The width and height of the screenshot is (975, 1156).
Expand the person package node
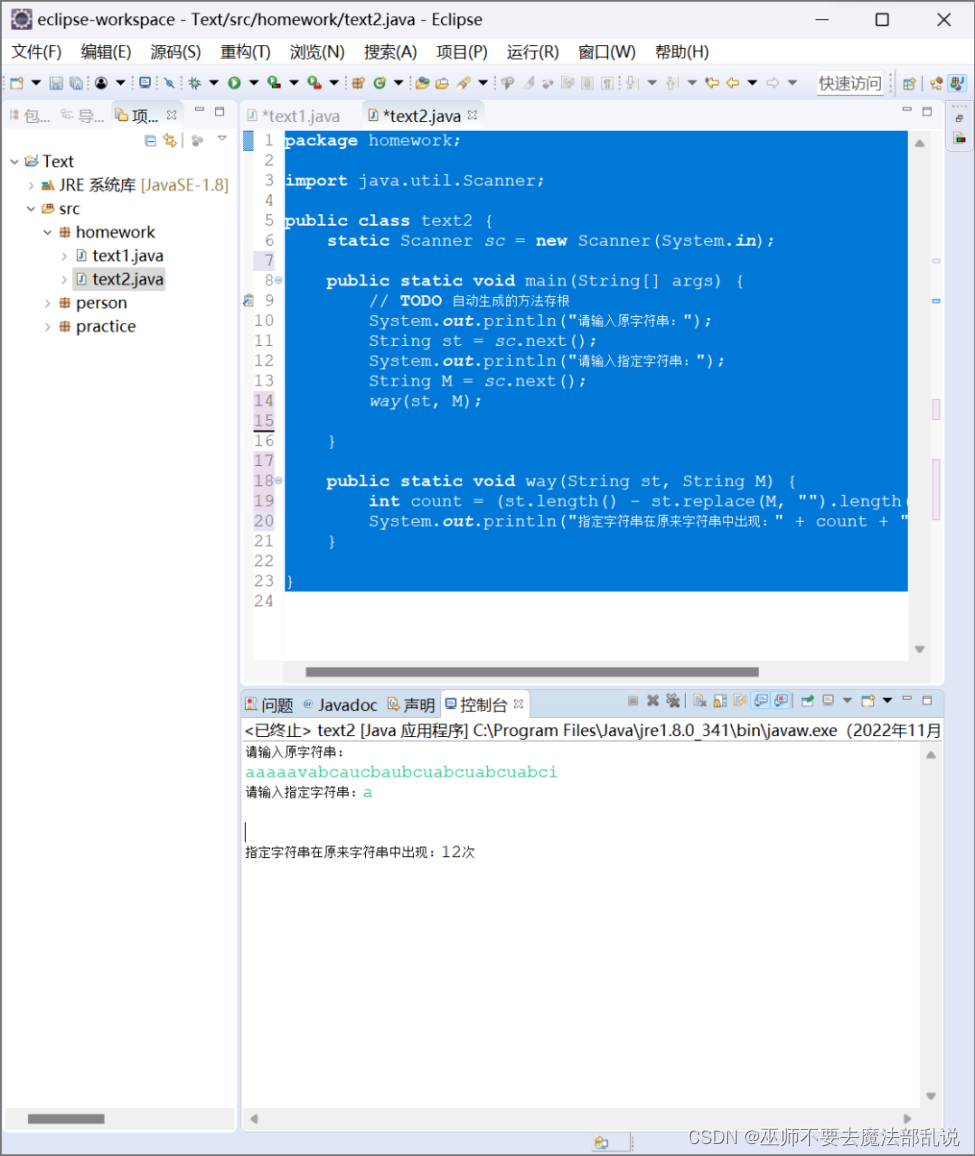(47, 303)
